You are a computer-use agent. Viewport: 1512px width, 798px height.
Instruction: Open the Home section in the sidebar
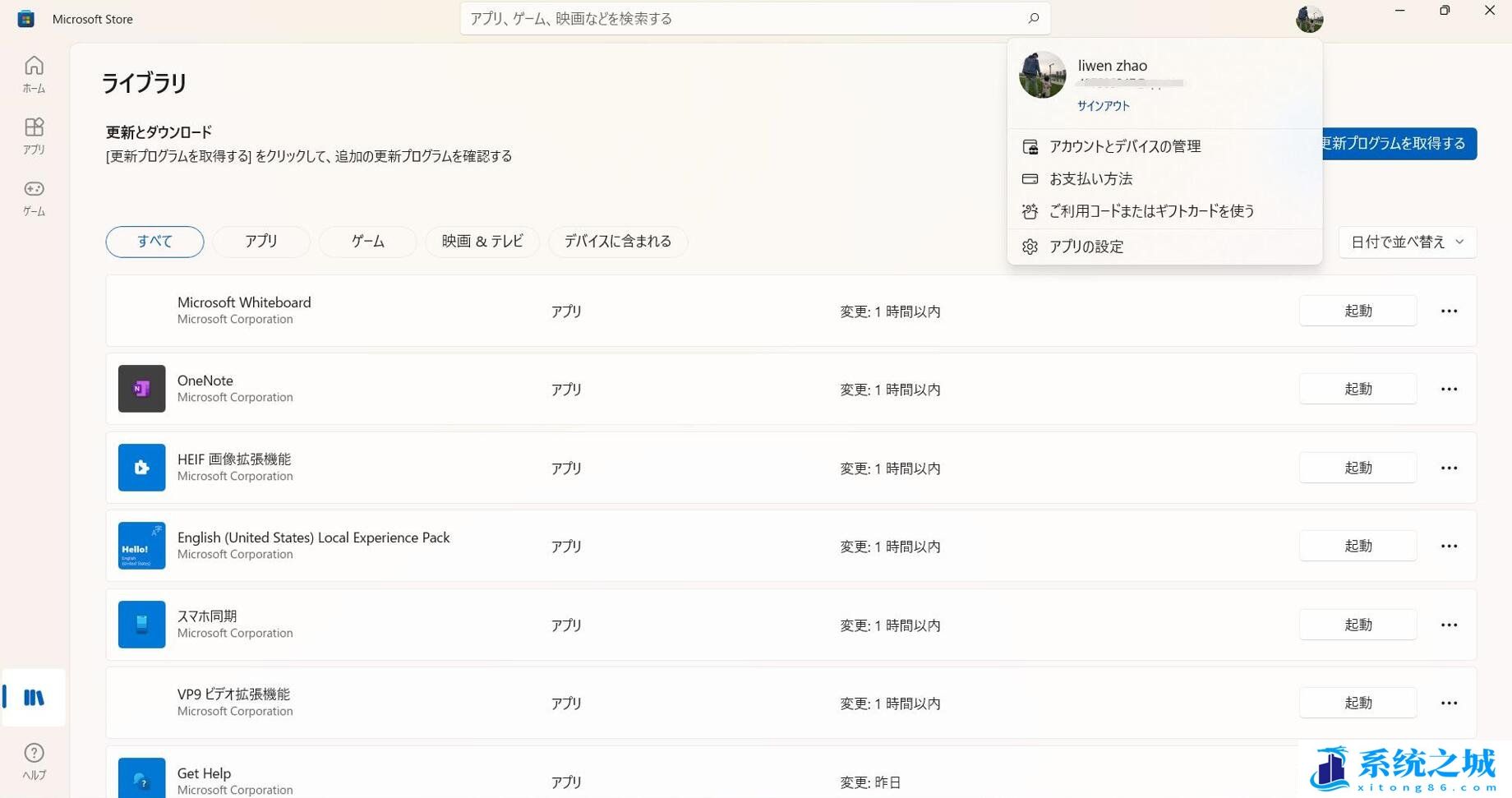point(34,74)
